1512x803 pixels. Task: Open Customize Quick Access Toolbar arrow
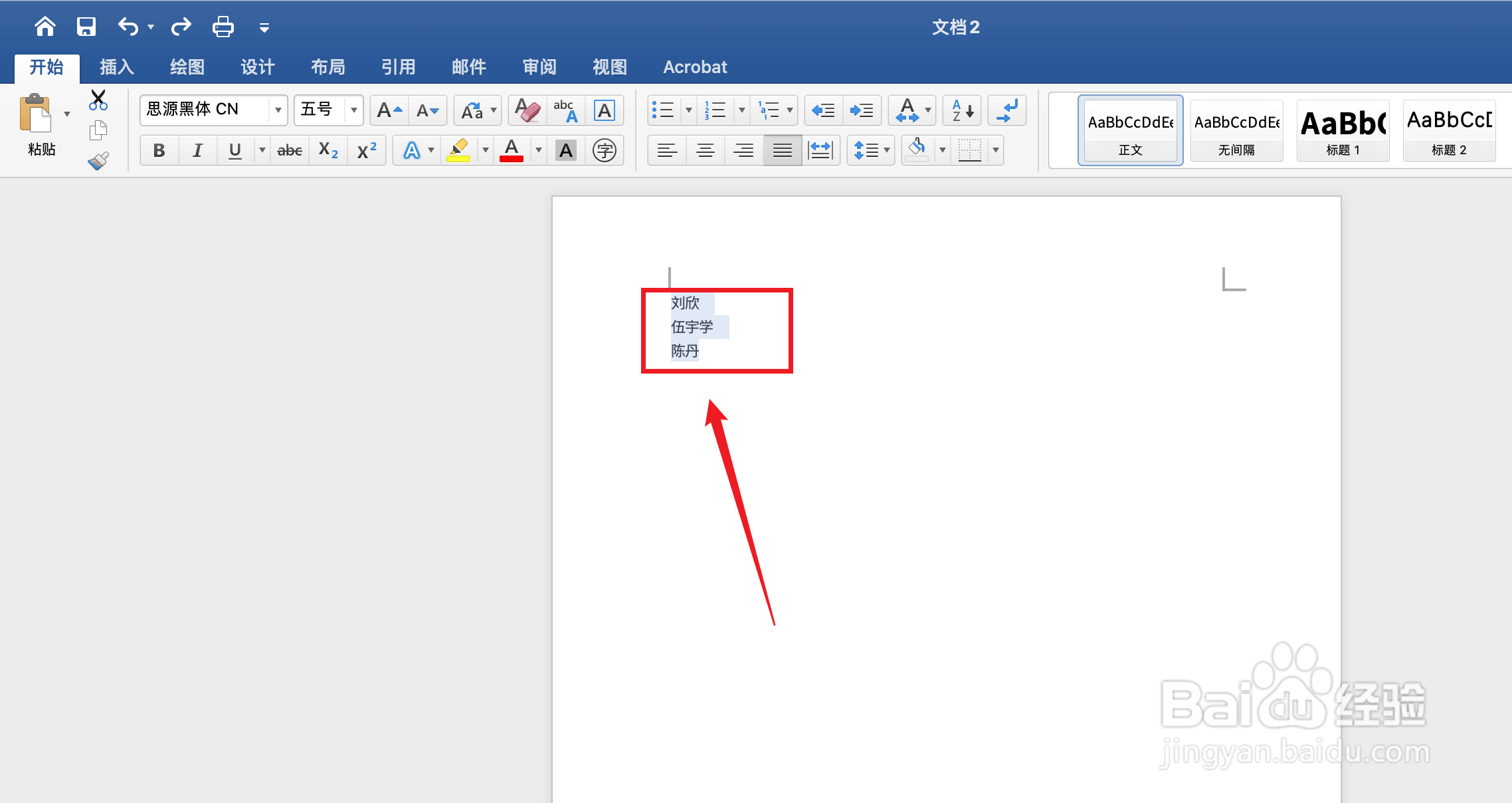coord(264,28)
